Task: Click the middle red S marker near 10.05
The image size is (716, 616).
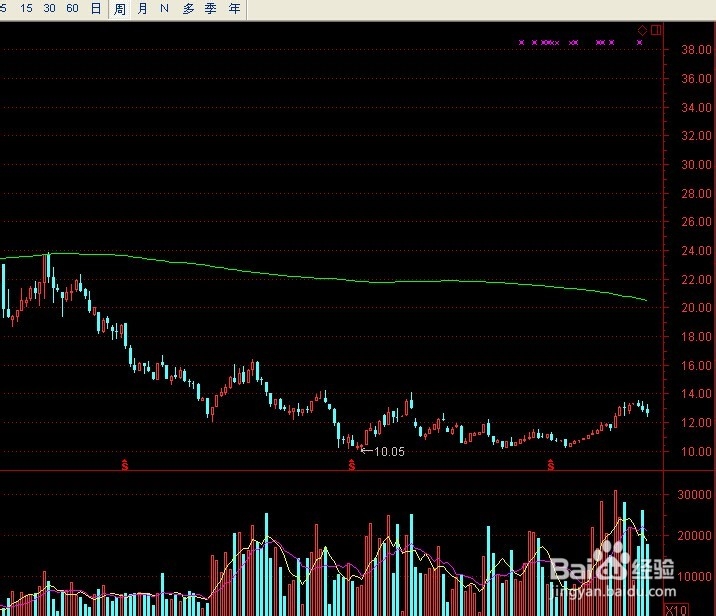Action: coord(352,465)
